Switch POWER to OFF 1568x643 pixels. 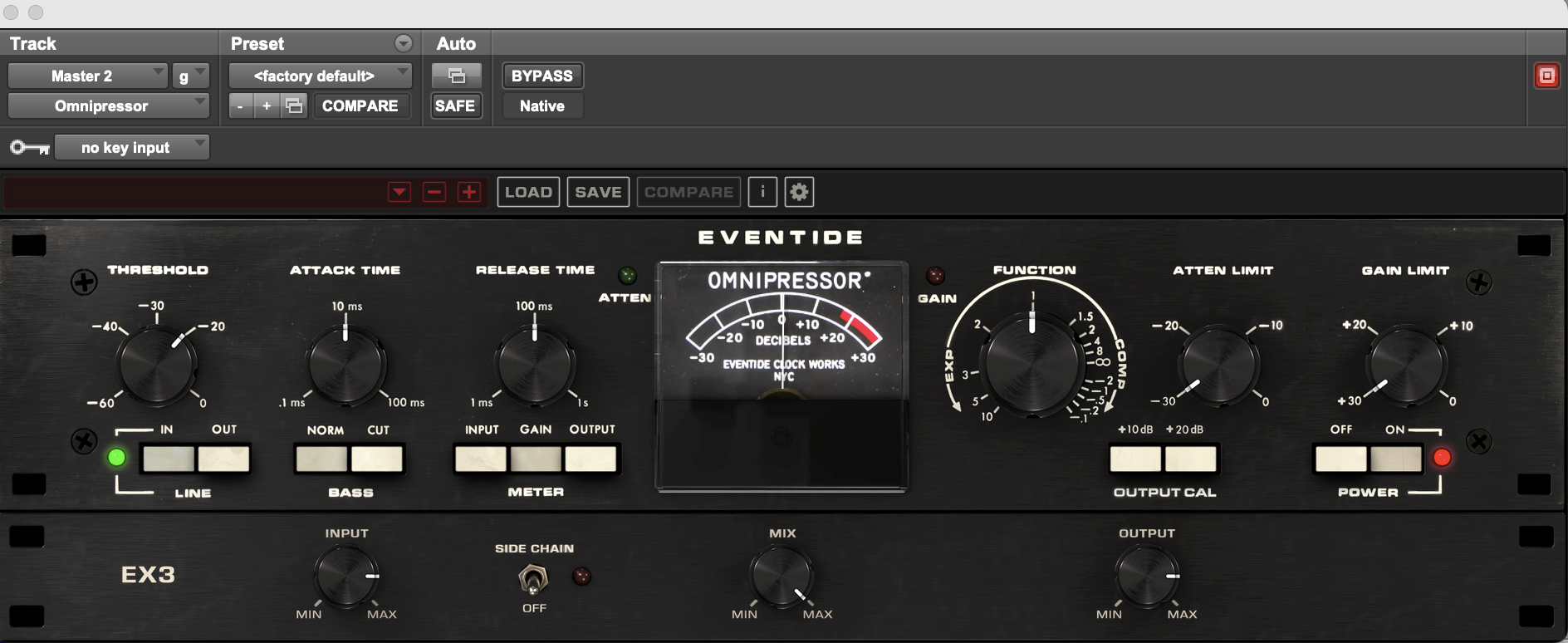[x=1340, y=459]
